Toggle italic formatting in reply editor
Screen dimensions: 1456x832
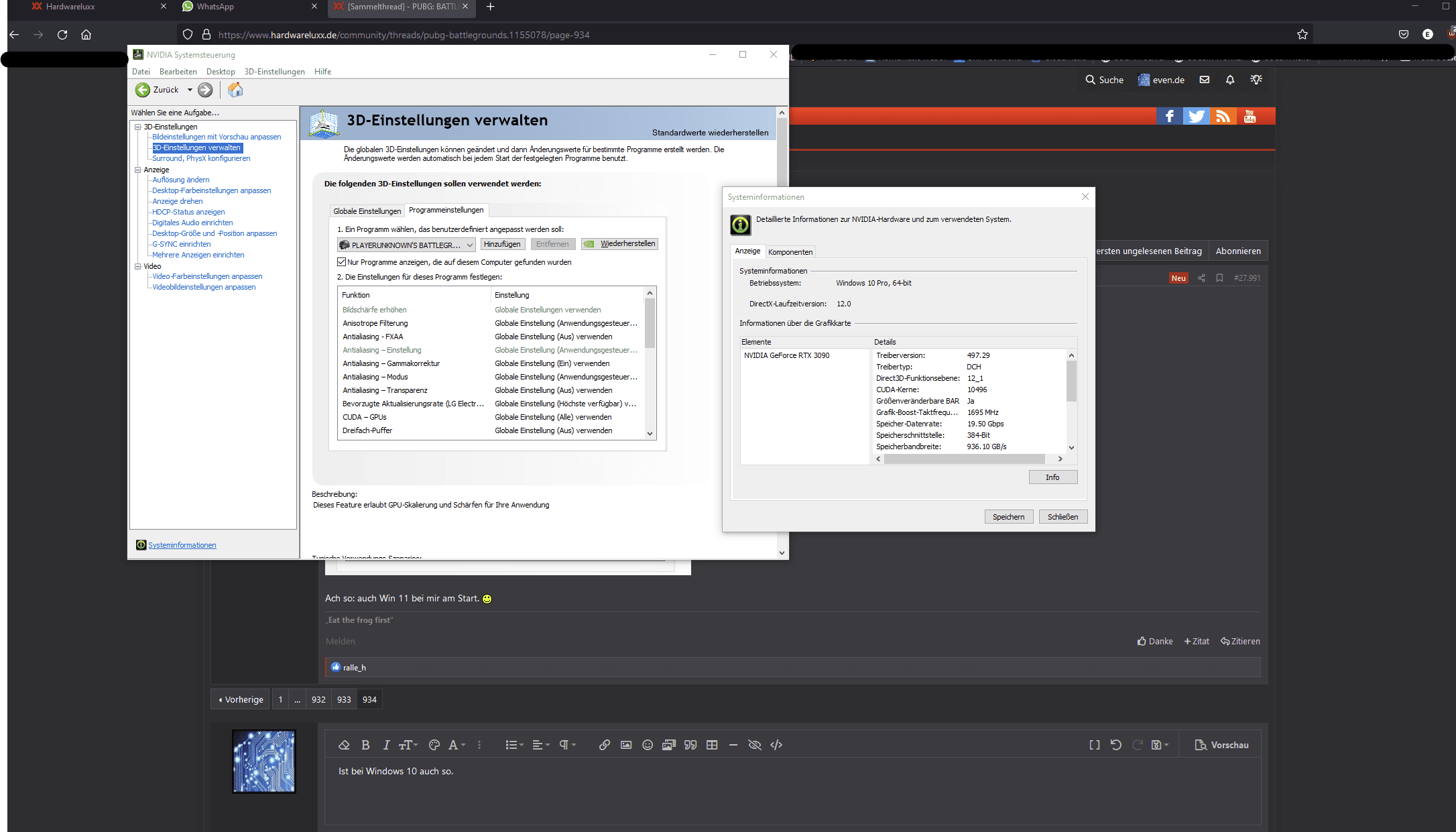click(386, 745)
